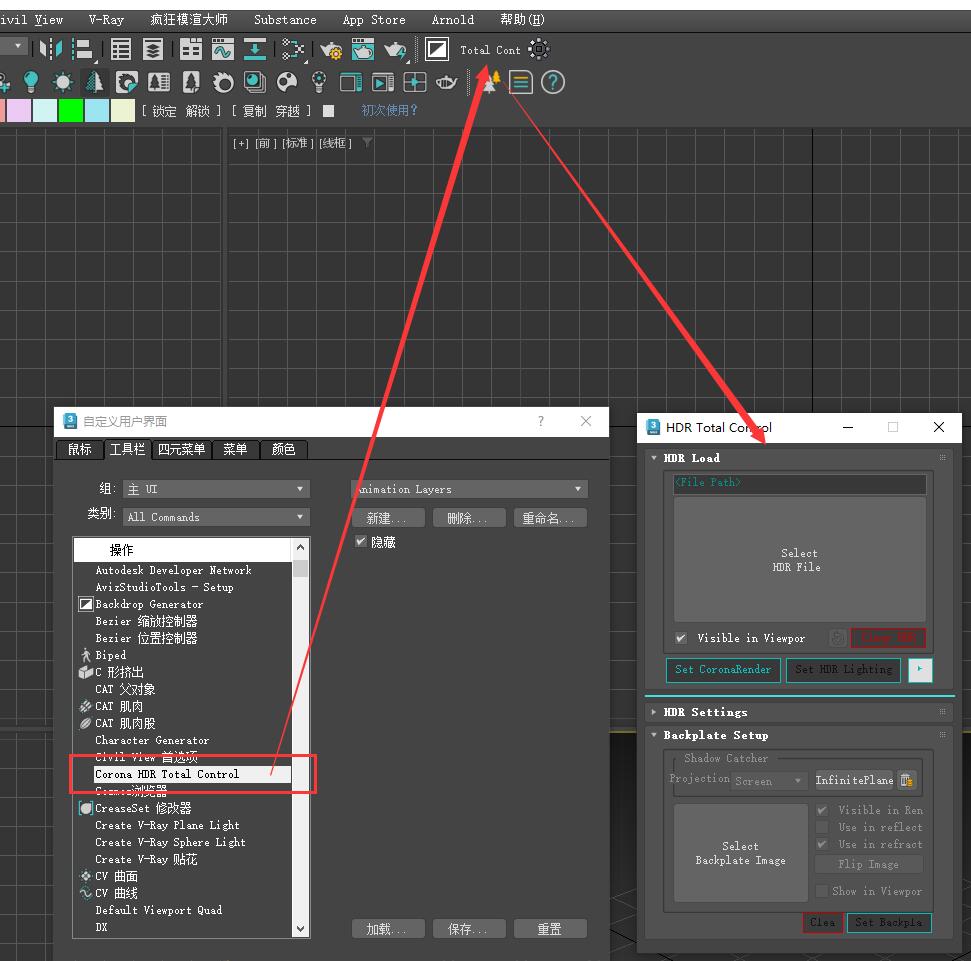
Task: Toggle the 隐藏 checkbox
Action: (360, 542)
